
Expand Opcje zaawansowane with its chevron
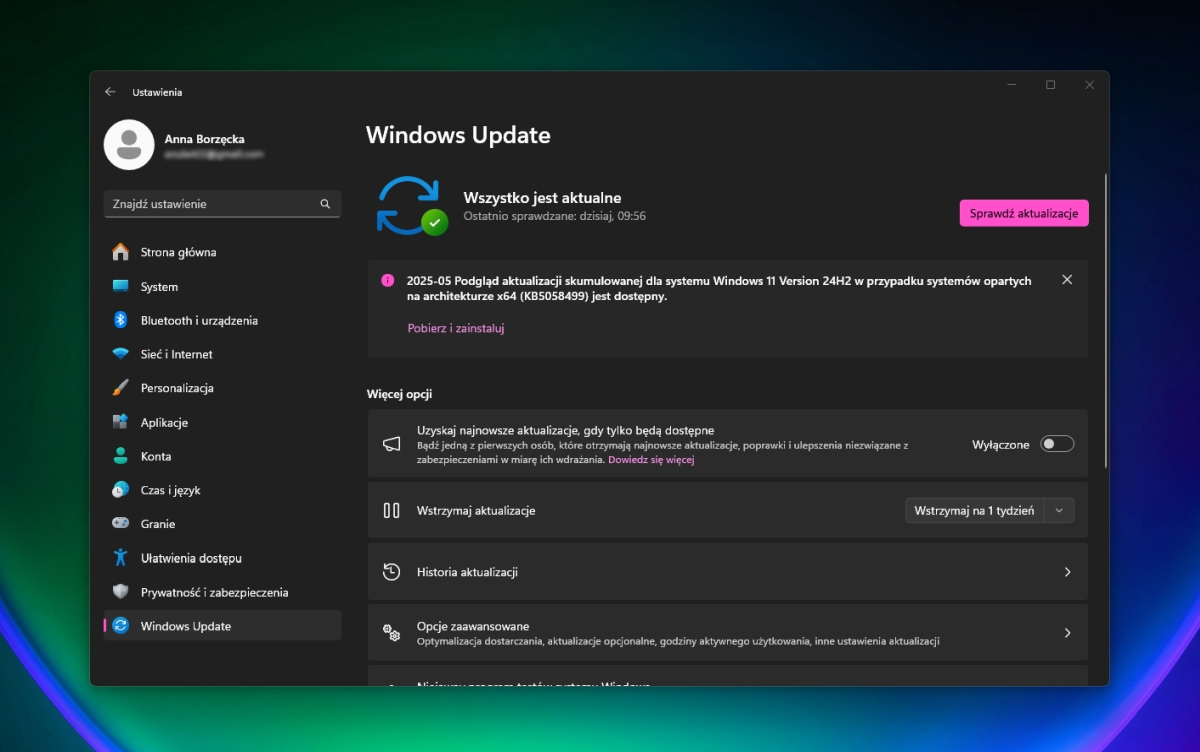click(x=1067, y=633)
